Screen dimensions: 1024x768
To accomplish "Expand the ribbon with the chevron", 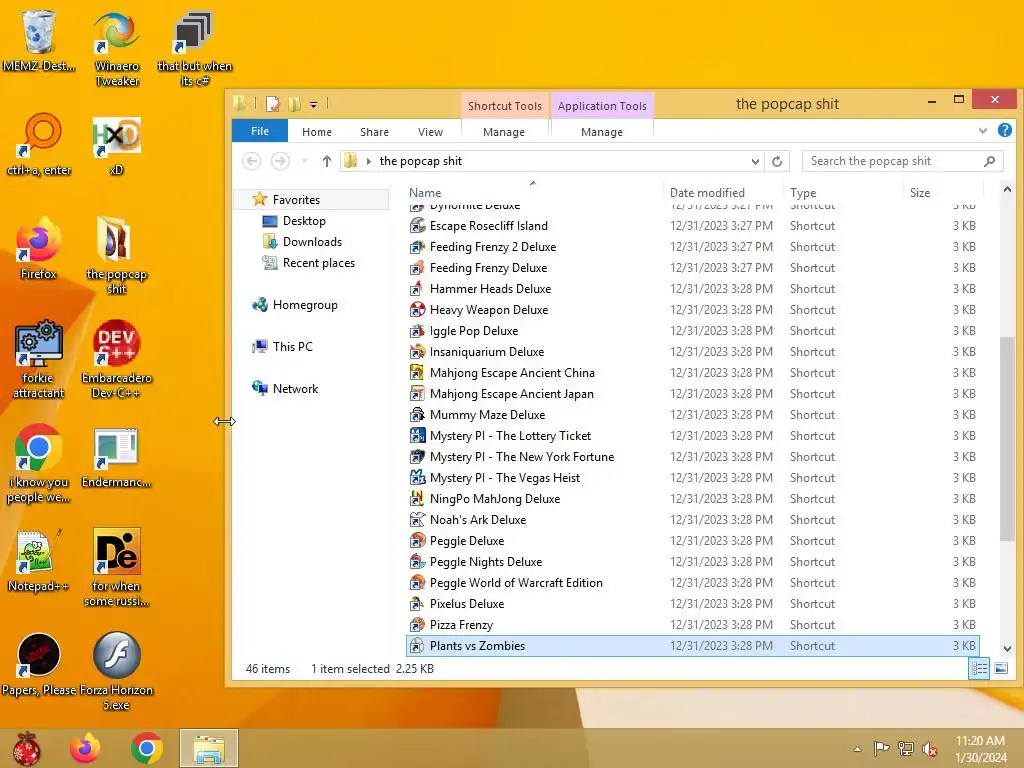I will coord(983,131).
